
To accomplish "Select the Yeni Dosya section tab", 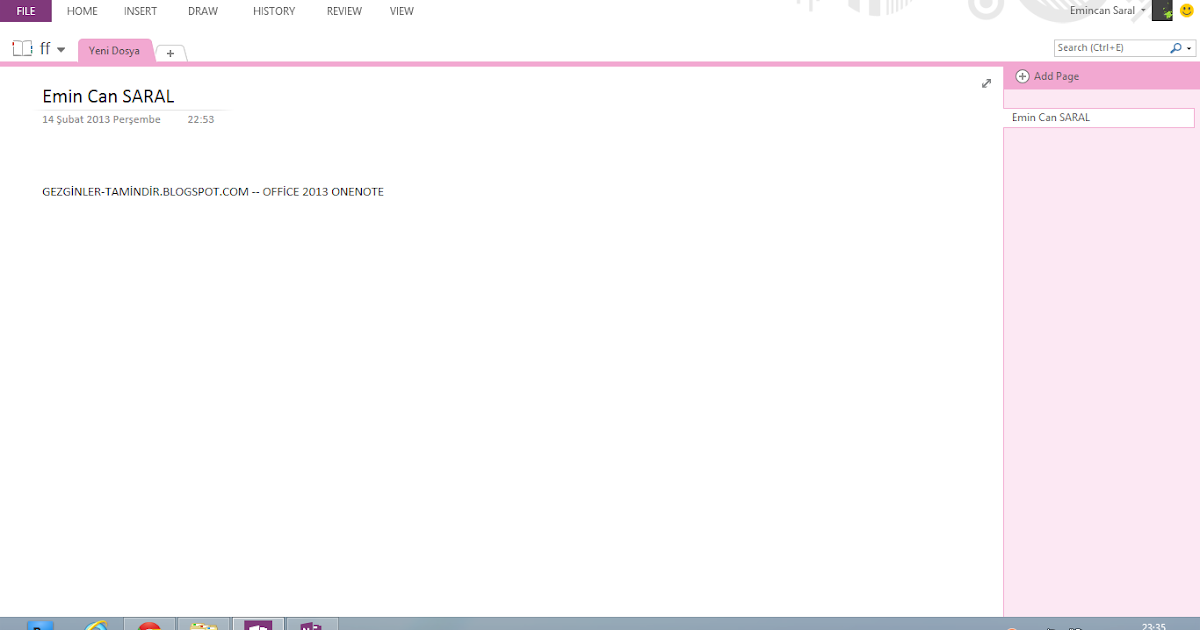I will point(115,50).
